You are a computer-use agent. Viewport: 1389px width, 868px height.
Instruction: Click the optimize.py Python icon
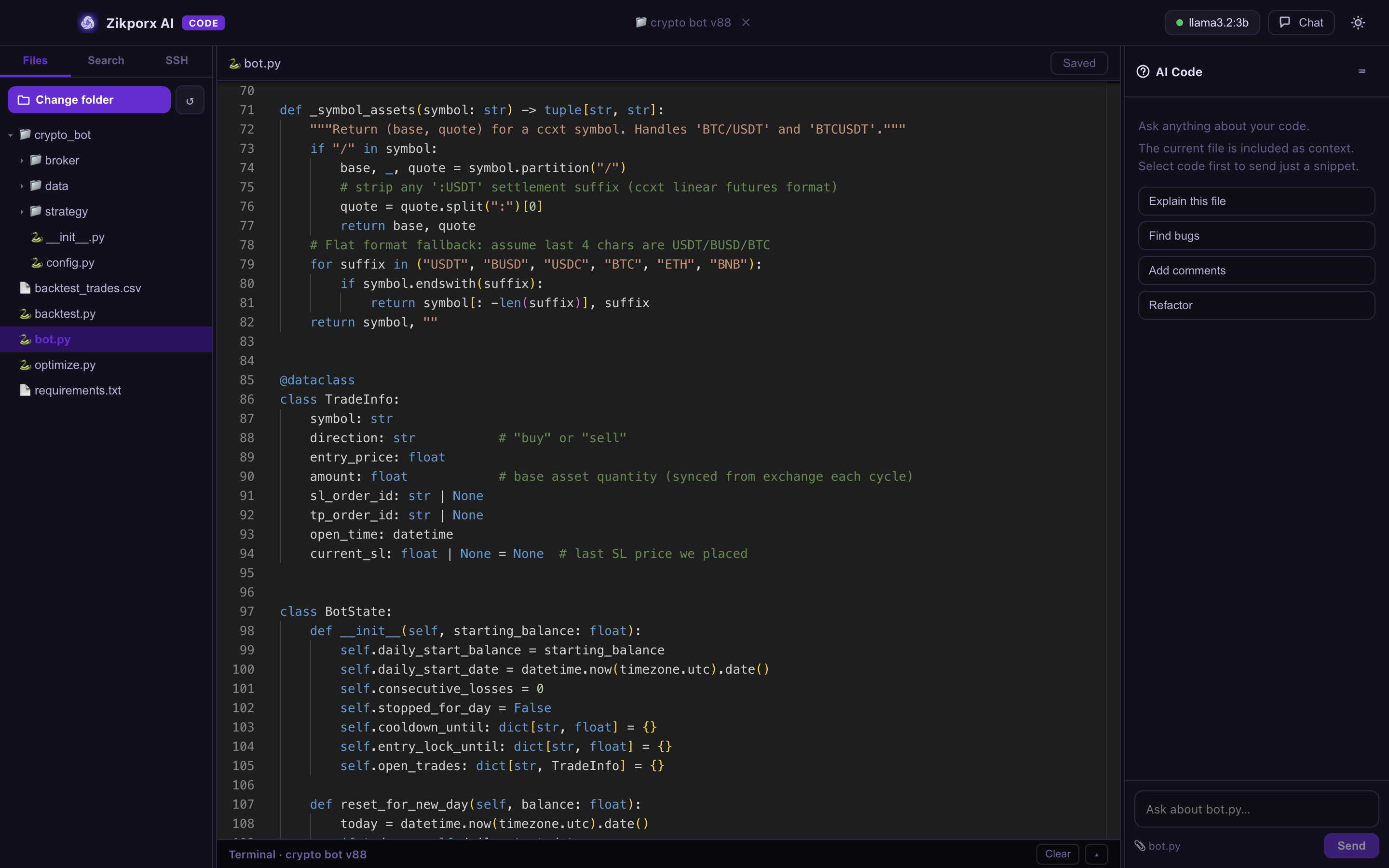click(x=25, y=365)
